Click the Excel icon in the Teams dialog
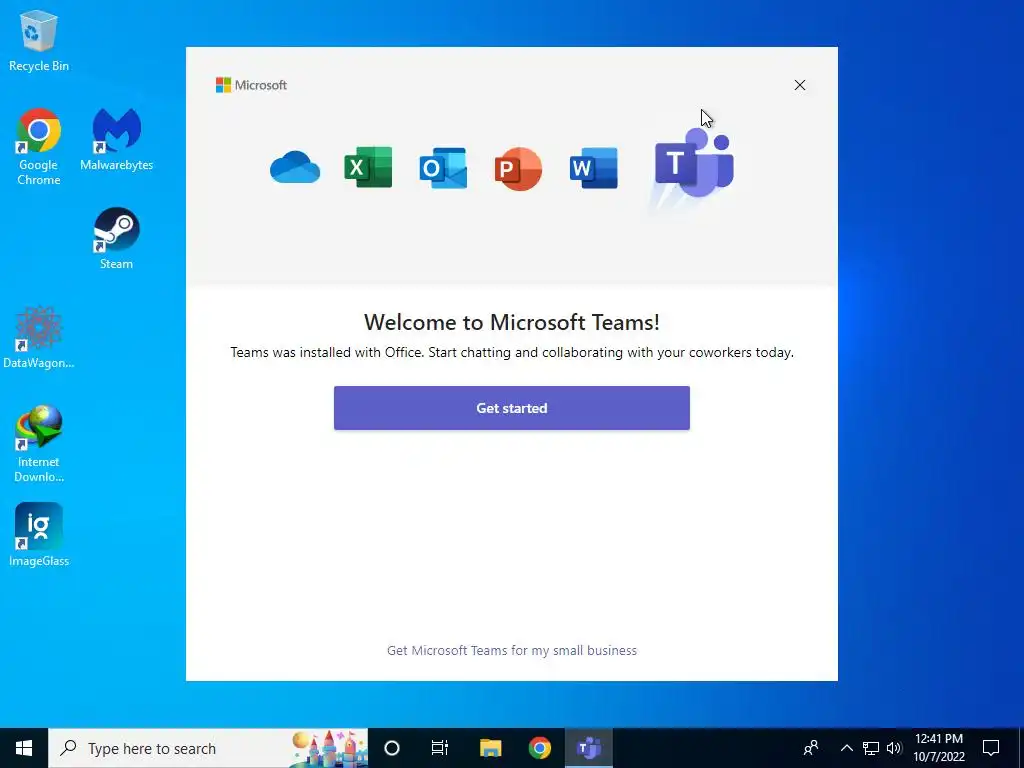Screen dimensions: 1024x768 (368, 167)
